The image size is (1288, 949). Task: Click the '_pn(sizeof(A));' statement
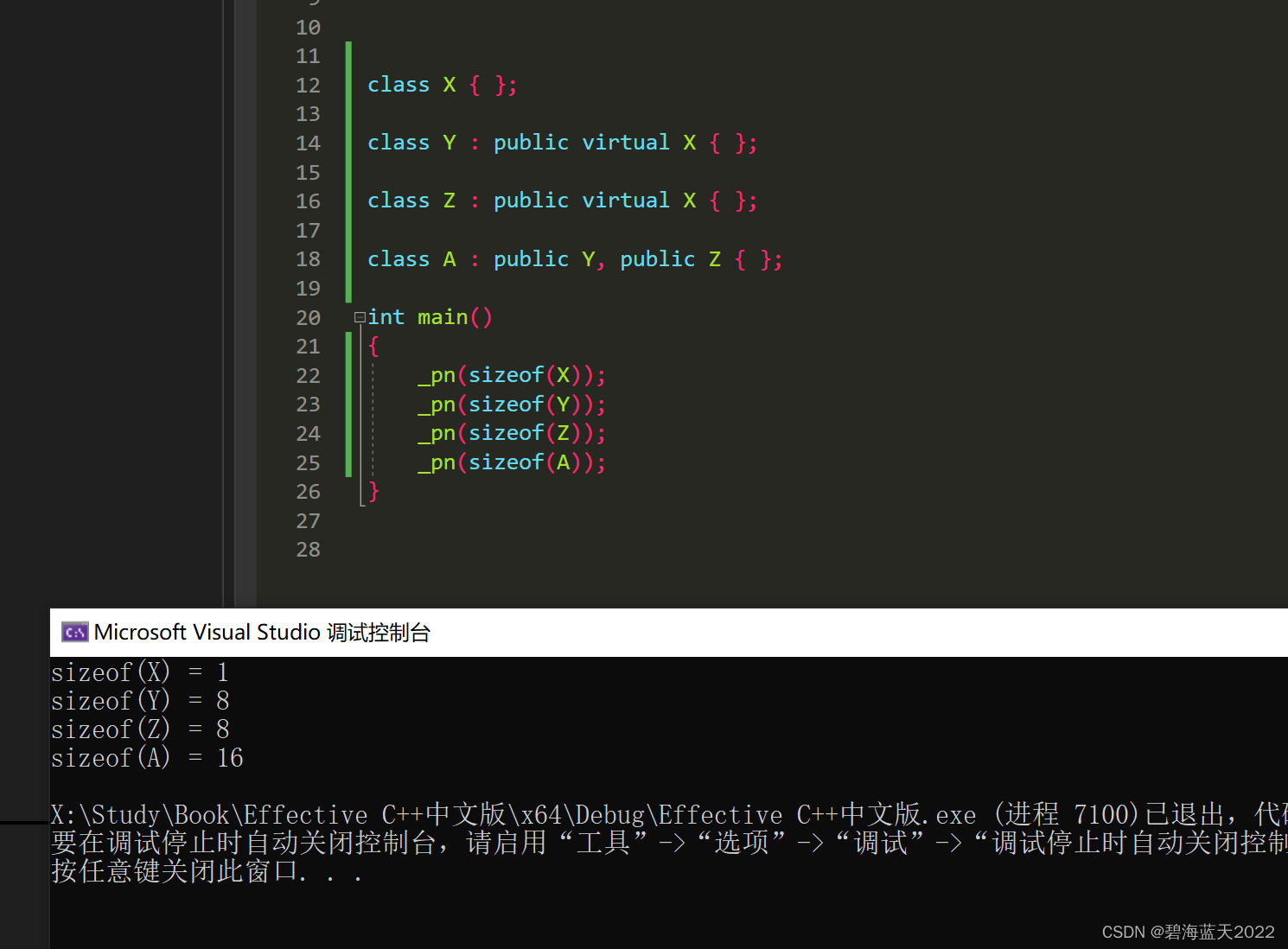(x=512, y=462)
